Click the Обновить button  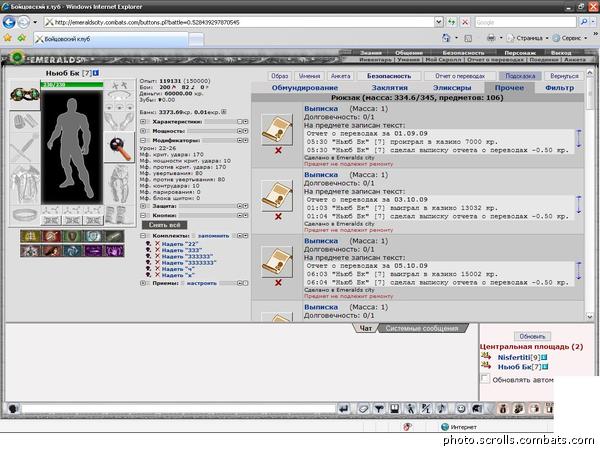tap(532, 336)
